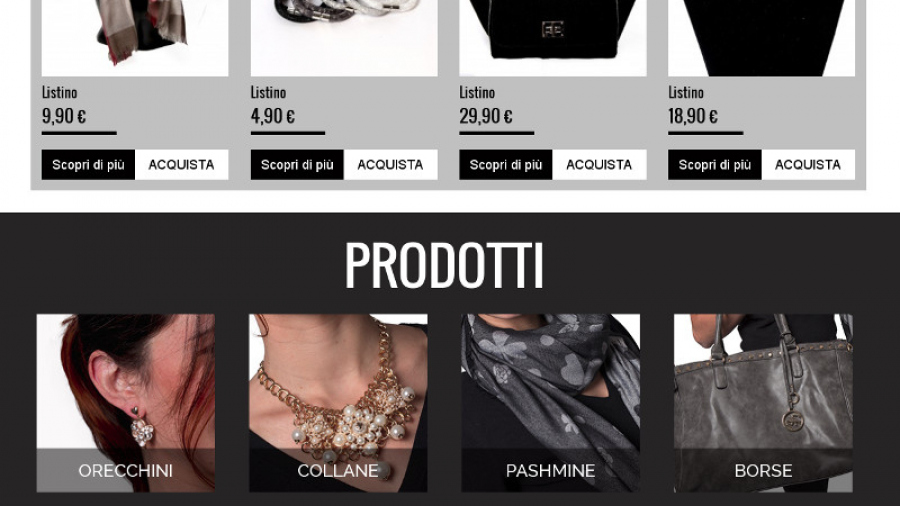Click Scopri di più for 4,90 € item
Image resolution: width=900 pixels, height=506 pixels.
pyautogui.click(x=297, y=165)
